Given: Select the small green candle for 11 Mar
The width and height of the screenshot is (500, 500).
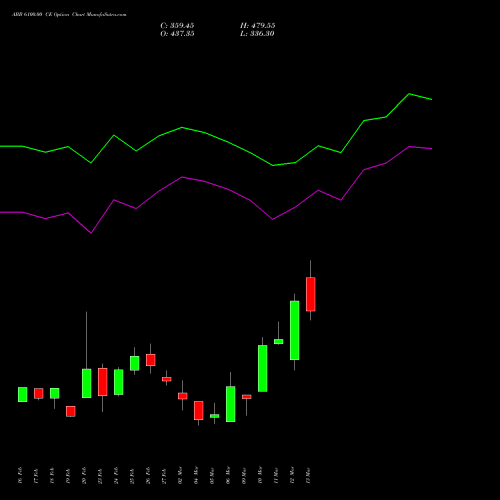Looking at the screenshot, I should (x=279, y=341).
